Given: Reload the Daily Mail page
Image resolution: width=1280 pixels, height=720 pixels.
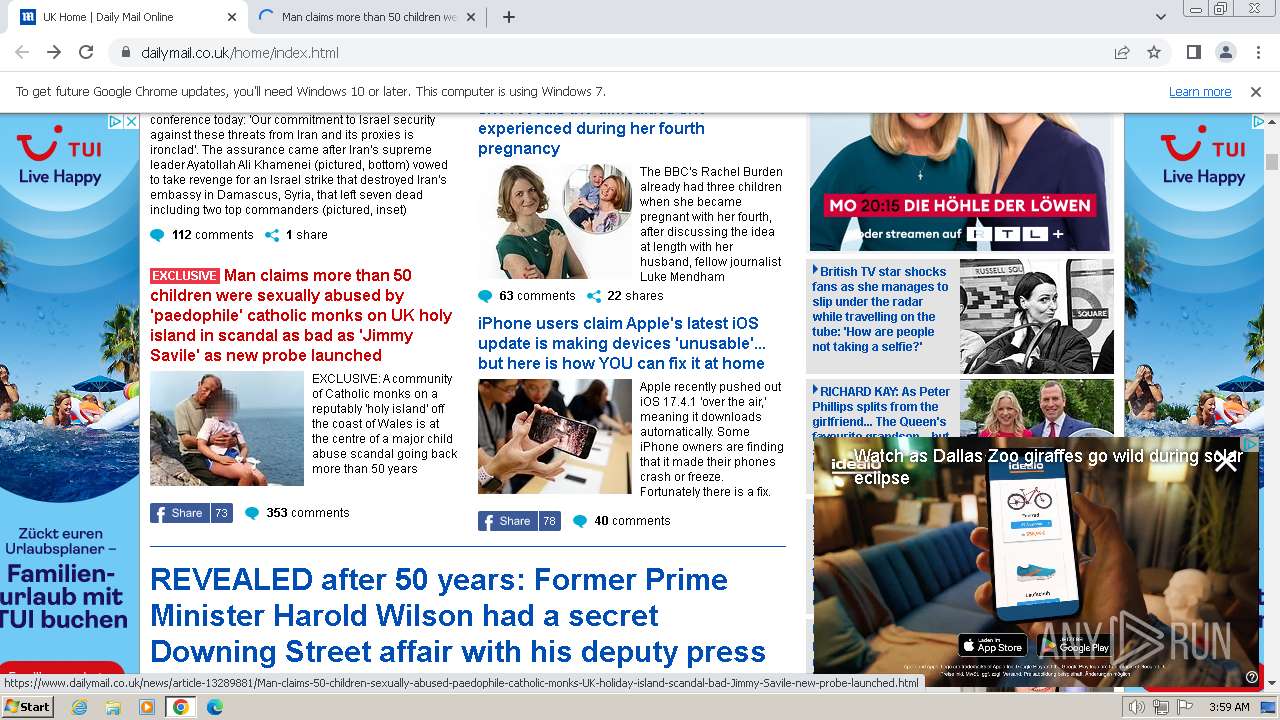Looking at the screenshot, I should pyautogui.click(x=86, y=52).
